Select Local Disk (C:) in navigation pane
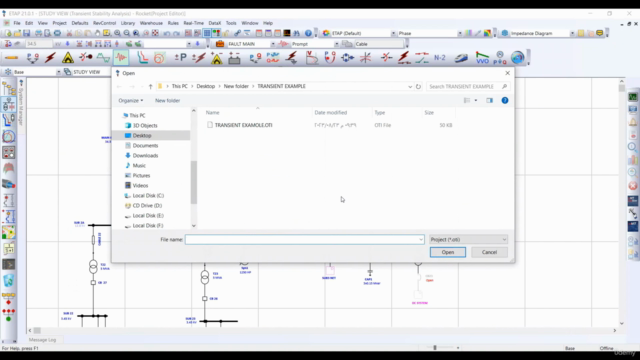Viewport: 640px width, 360px height. coord(148,196)
